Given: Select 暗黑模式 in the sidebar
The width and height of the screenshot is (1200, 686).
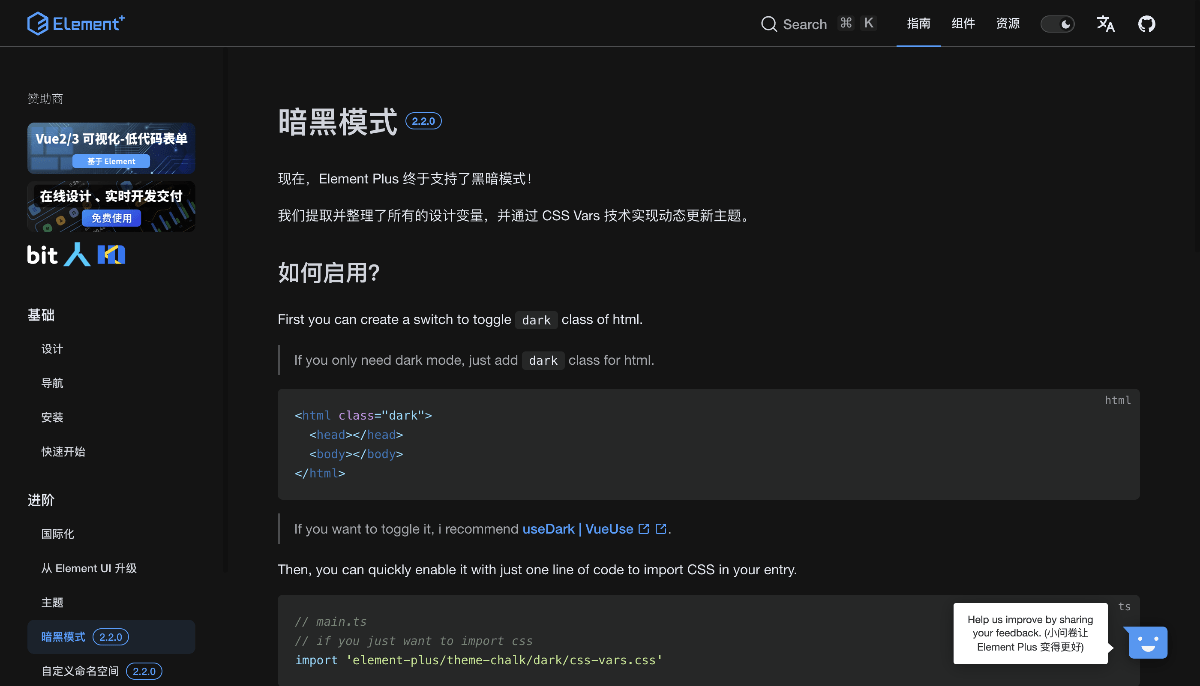Looking at the screenshot, I should click(x=111, y=637).
